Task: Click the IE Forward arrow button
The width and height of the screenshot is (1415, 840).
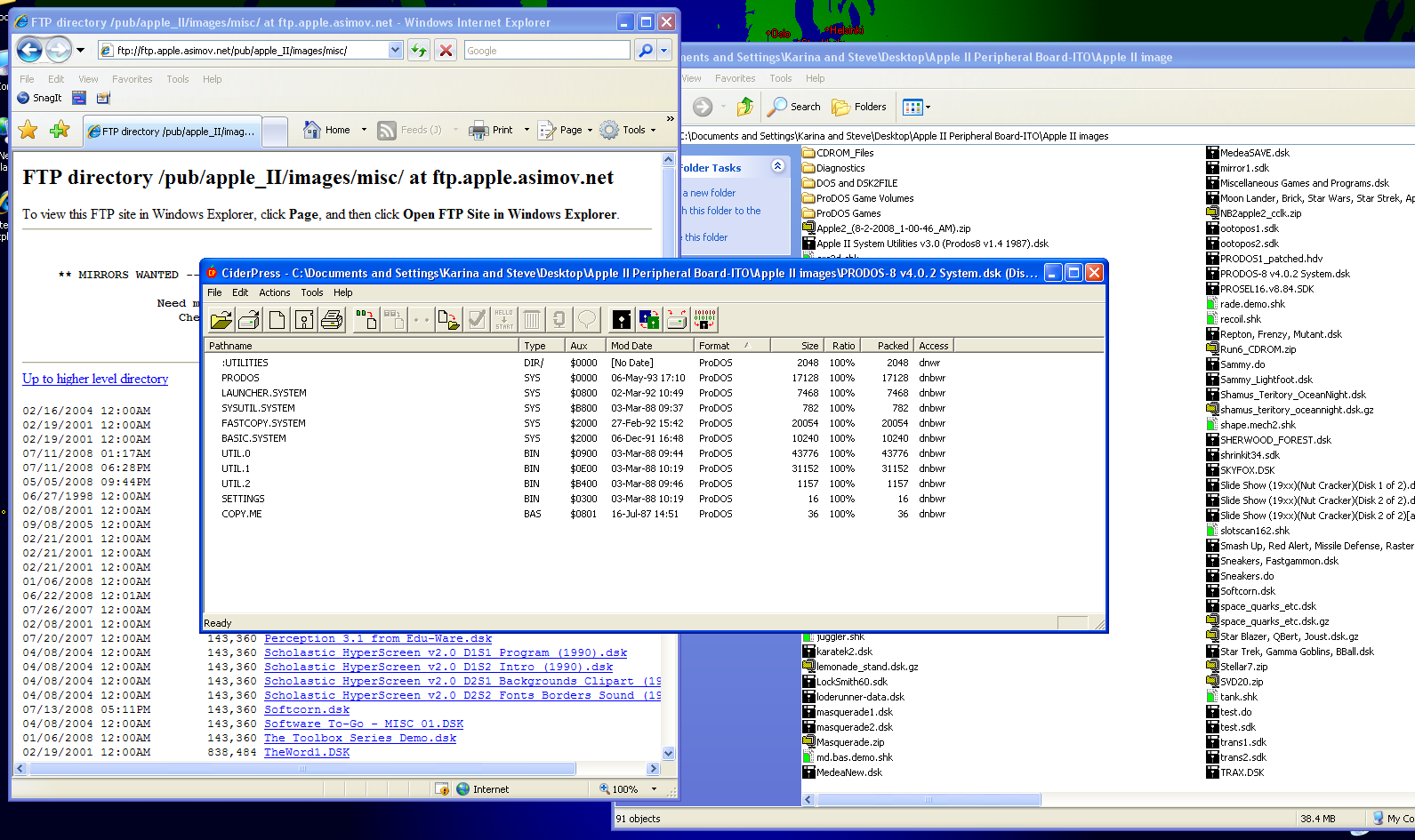Action: coord(58,50)
